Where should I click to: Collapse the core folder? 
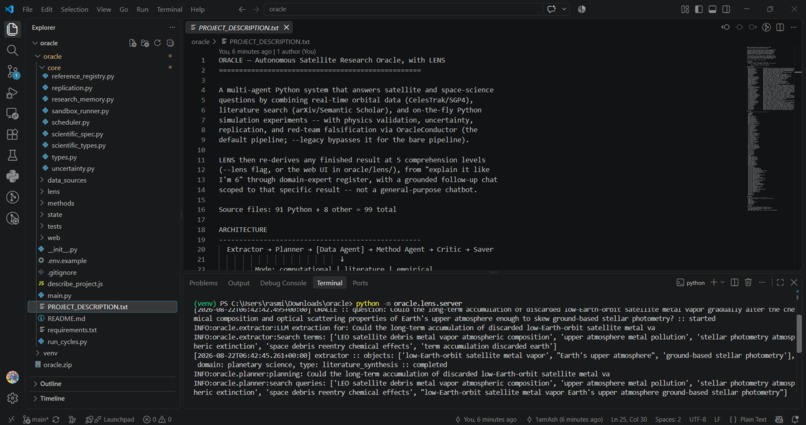point(54,68)
